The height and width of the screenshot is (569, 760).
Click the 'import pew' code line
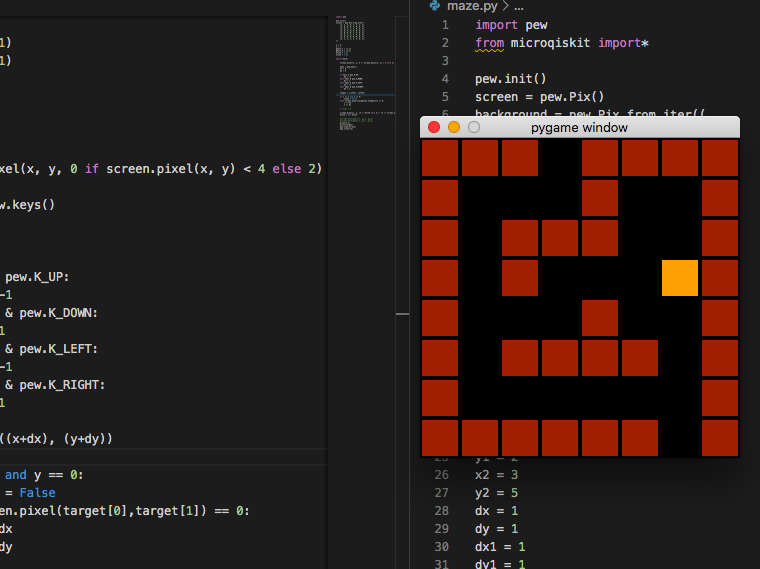point(511,25)
